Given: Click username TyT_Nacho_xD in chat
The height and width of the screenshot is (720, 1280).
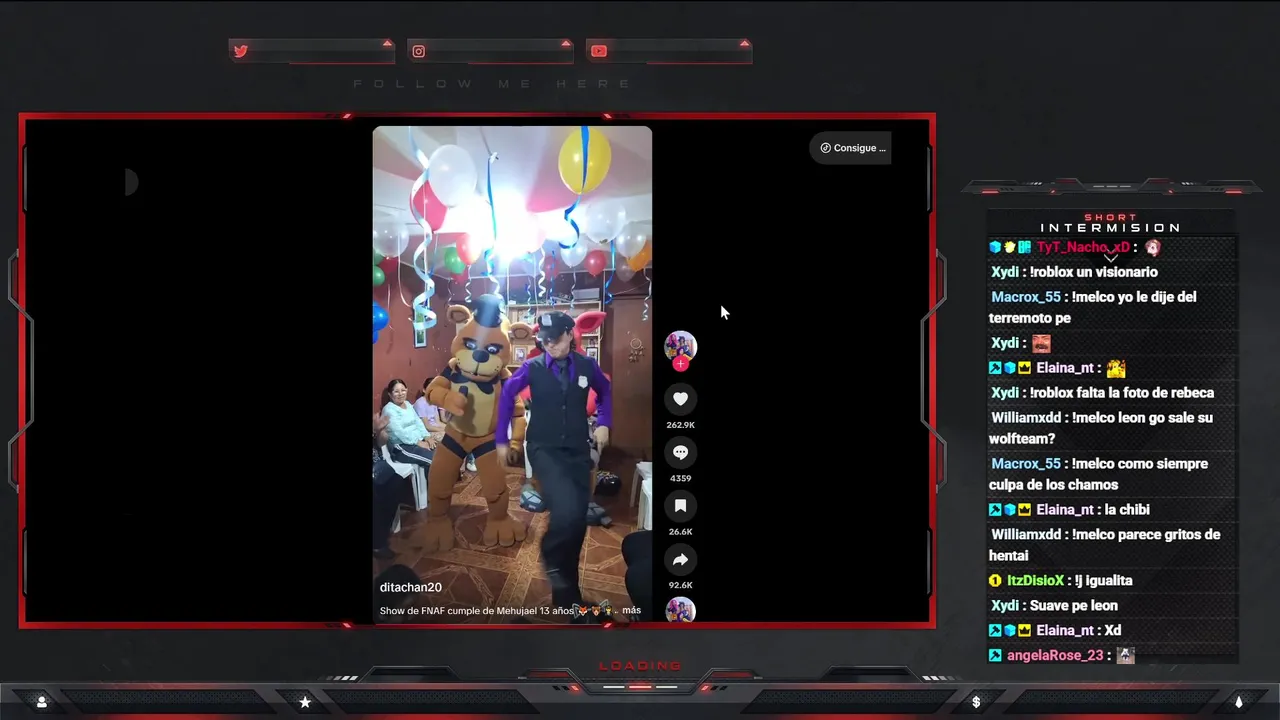Looking at the screenshot, I should pos(1083,247).
